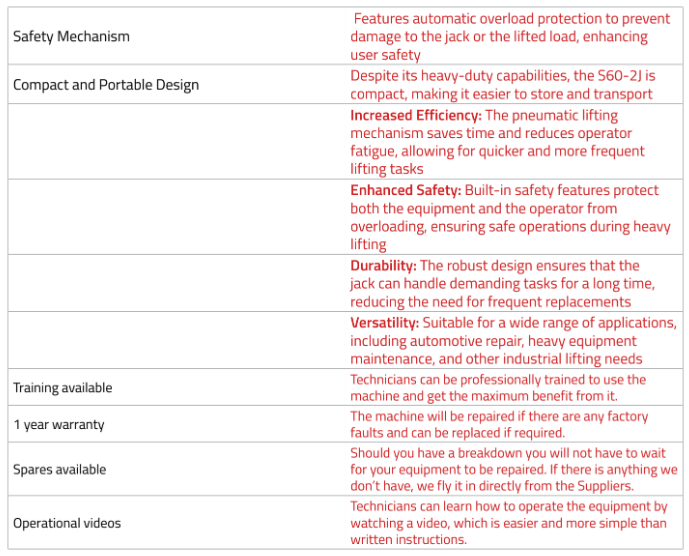The width and height of the screenshot is (689, 556).
Task: Select the S60-2J compact design description
Action: [x=500, y=85]
